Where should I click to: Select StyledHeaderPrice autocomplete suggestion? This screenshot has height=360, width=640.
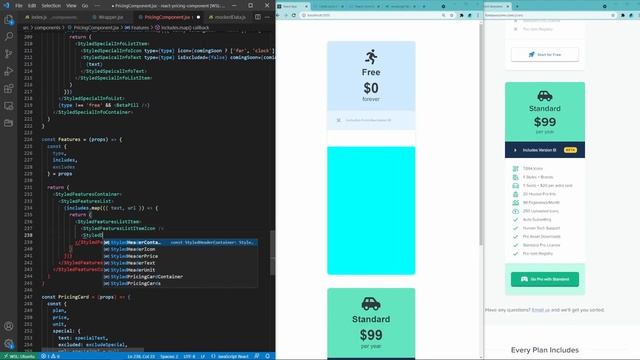[x=180, y=256]
